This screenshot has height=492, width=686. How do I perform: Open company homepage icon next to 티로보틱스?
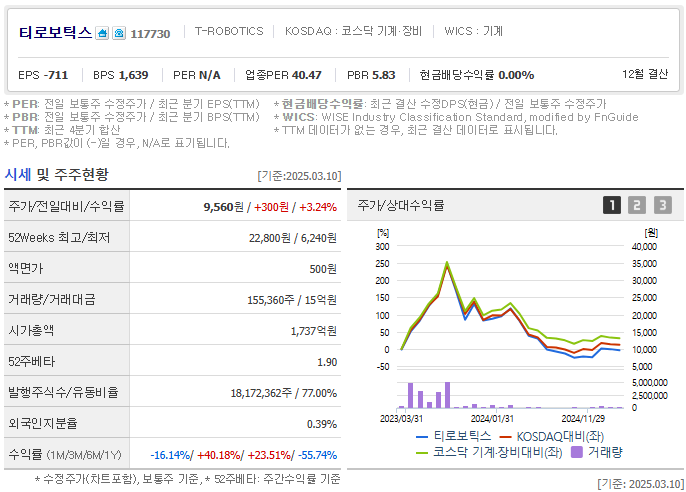tap(102, 33)
